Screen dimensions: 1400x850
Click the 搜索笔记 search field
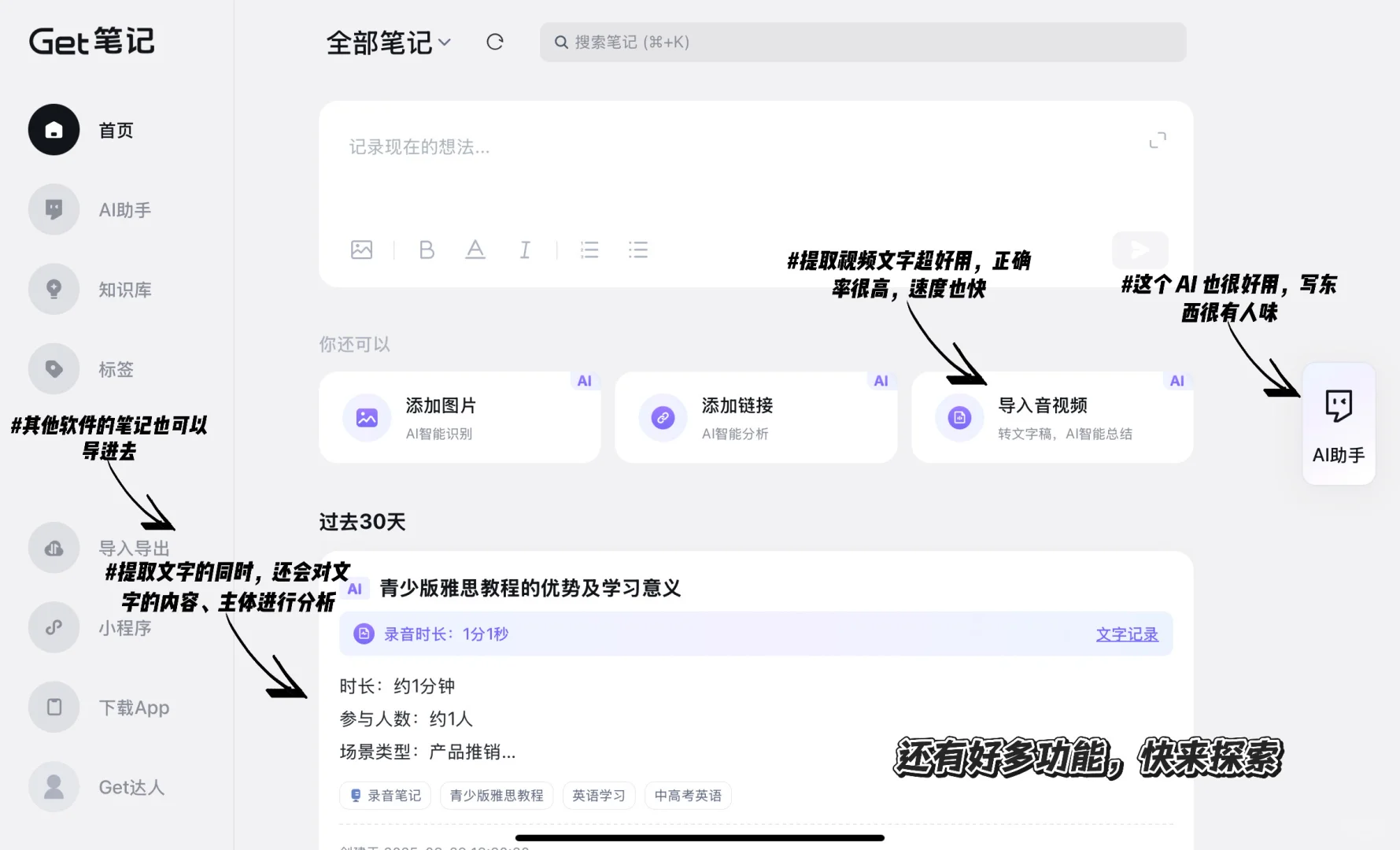click(862, 42)
